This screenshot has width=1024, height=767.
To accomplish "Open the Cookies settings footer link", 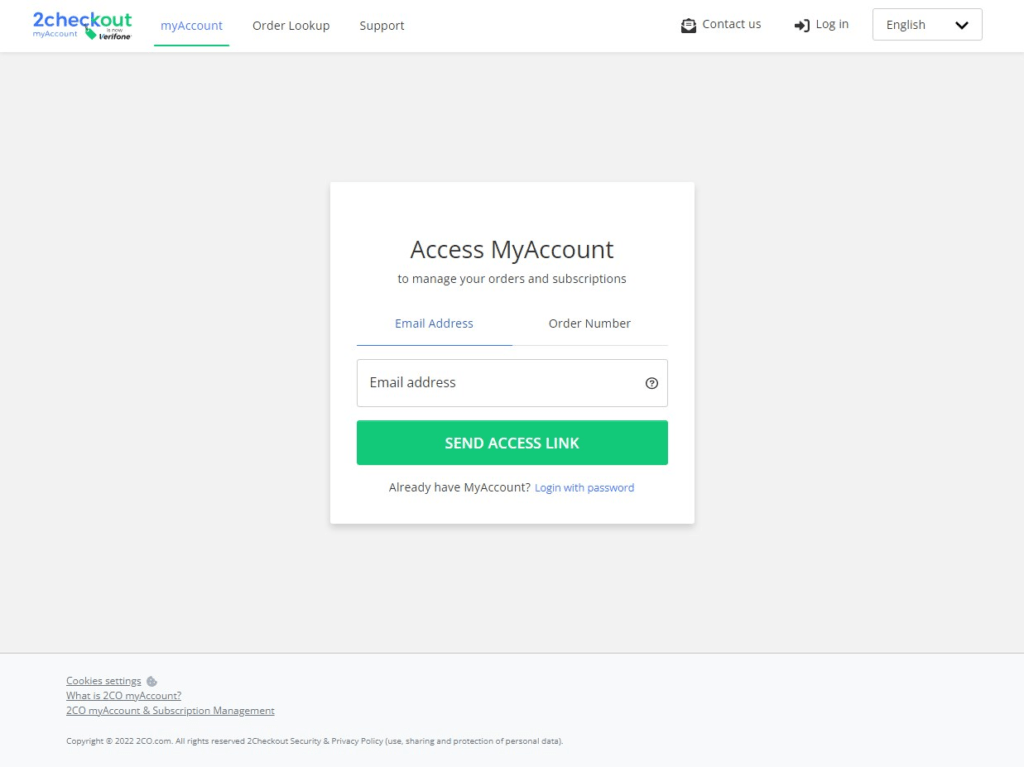I will (103, 681).
